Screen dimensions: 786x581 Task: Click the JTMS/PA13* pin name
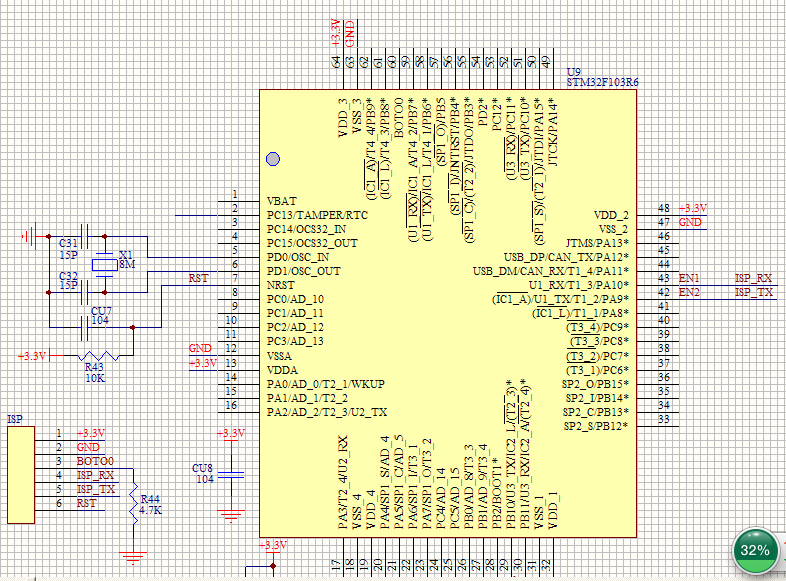(597, 243)
